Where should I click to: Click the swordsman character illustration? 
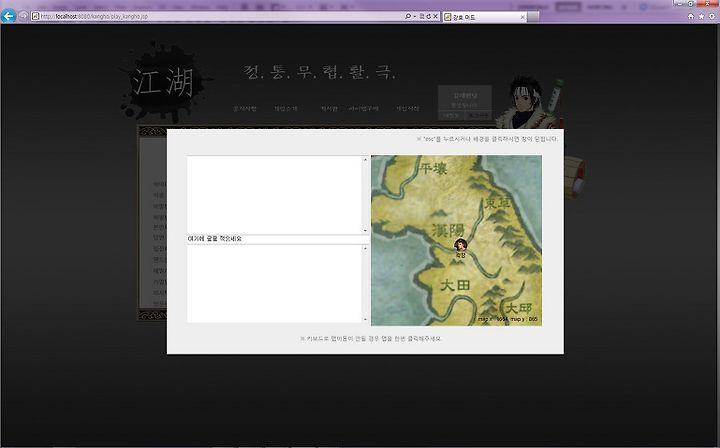[x=530, y=102]
